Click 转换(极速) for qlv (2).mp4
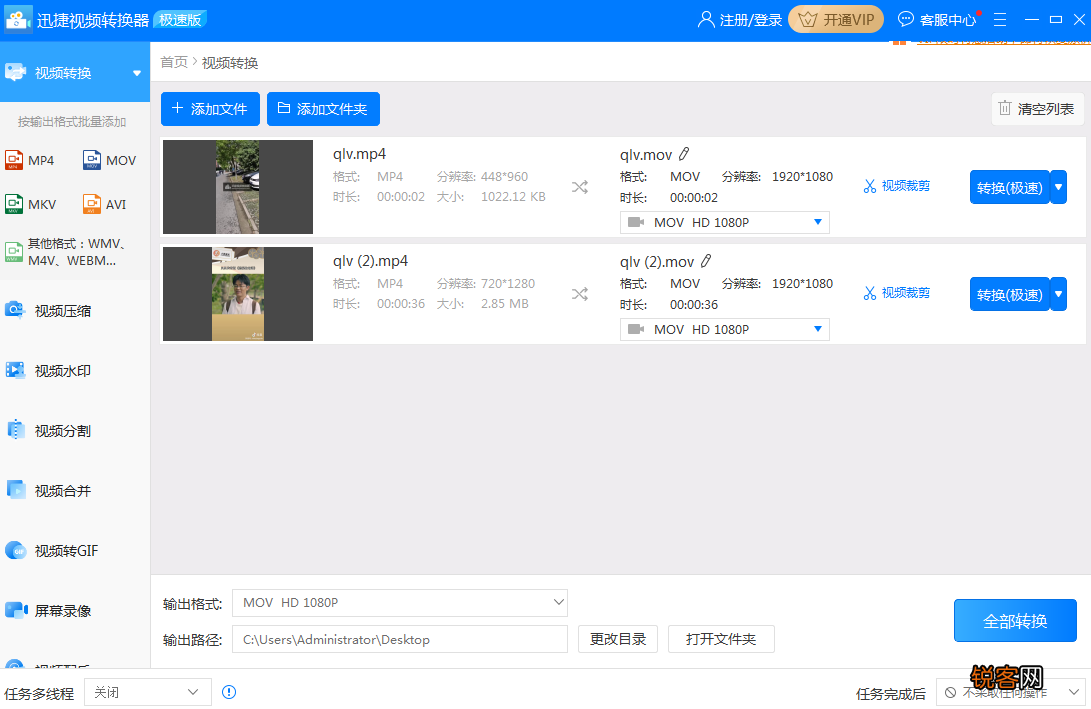 [1009, 294]
